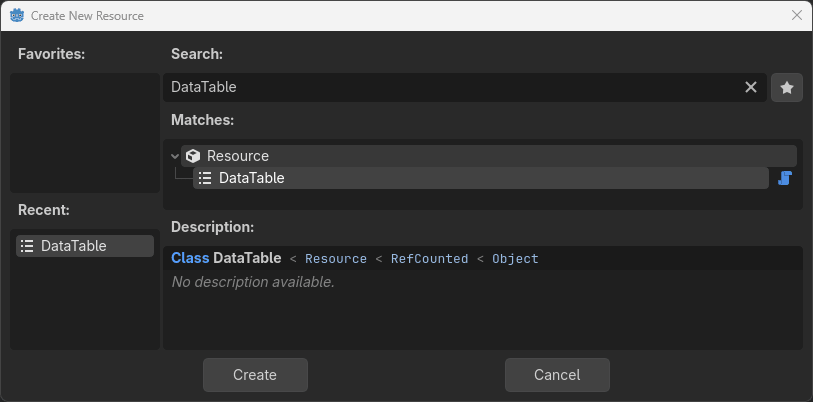Collapse the Resource tree node arrow
Image resolution: width=813 pixels, height=402 pixels.
pyautogui.click(x=175, y=156)
